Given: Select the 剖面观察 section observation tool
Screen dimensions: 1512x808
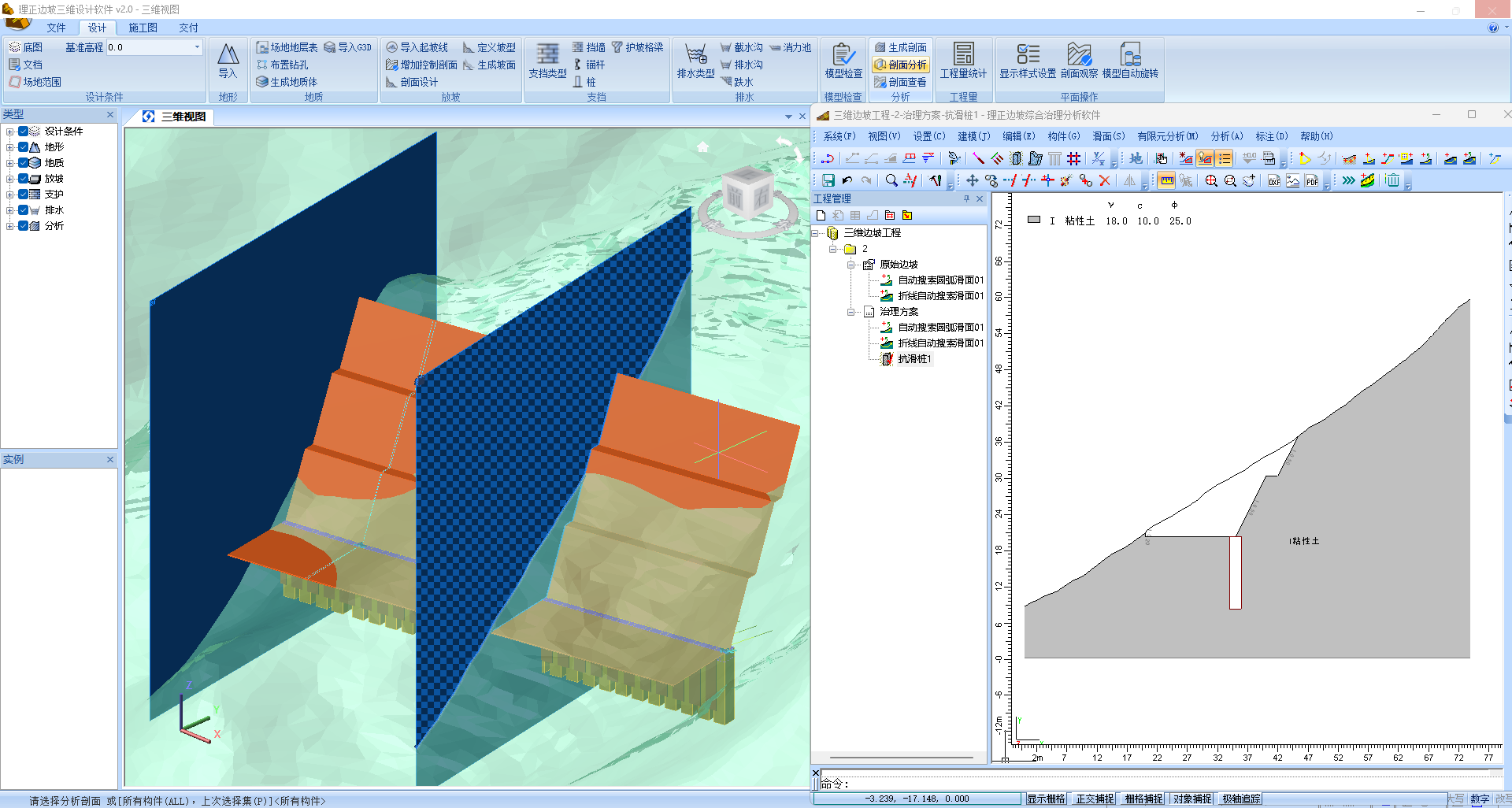Looking at the screenshot, I should (1078, 60).
